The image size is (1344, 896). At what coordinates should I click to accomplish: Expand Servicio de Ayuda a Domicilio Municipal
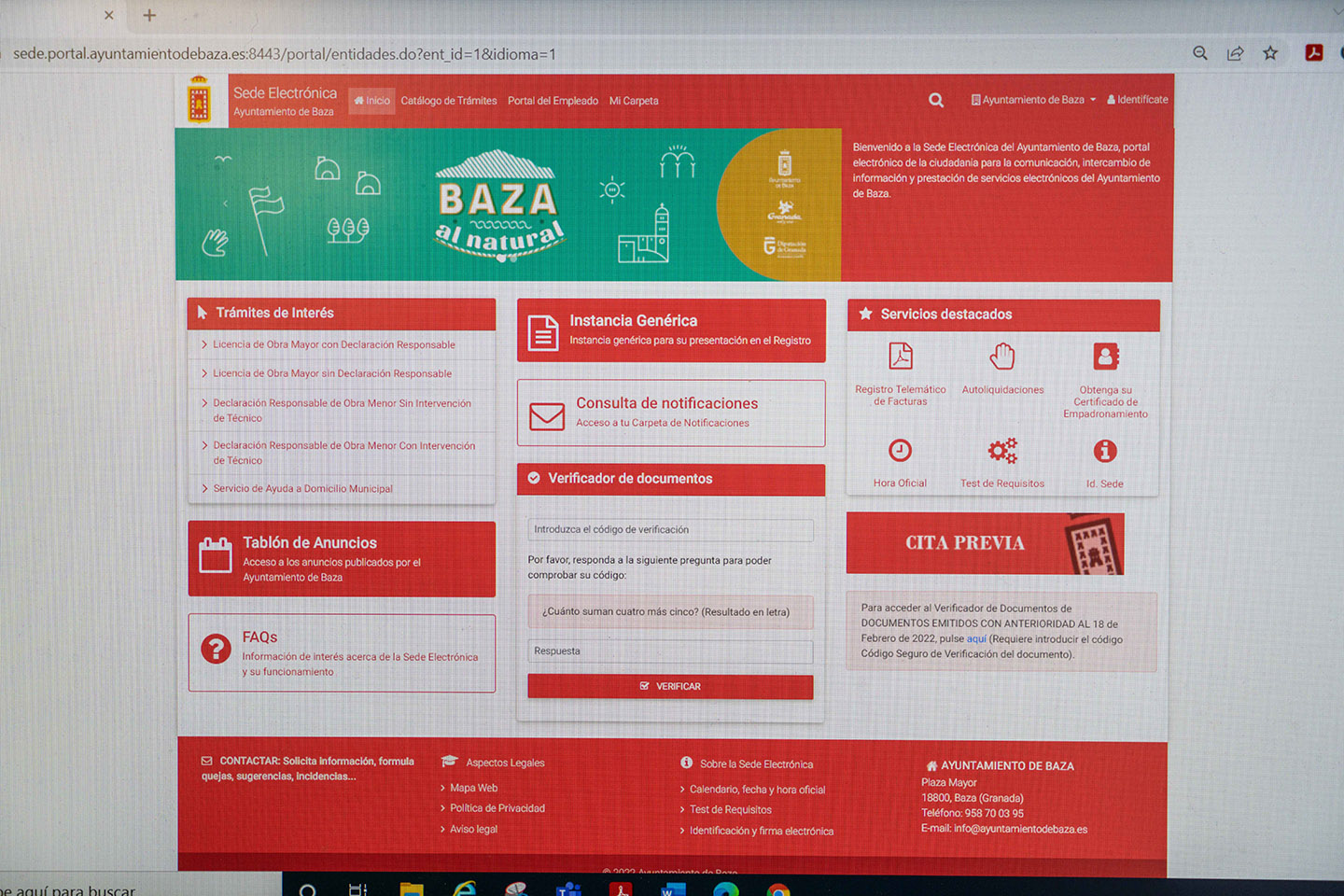click(x=302, y=488)
